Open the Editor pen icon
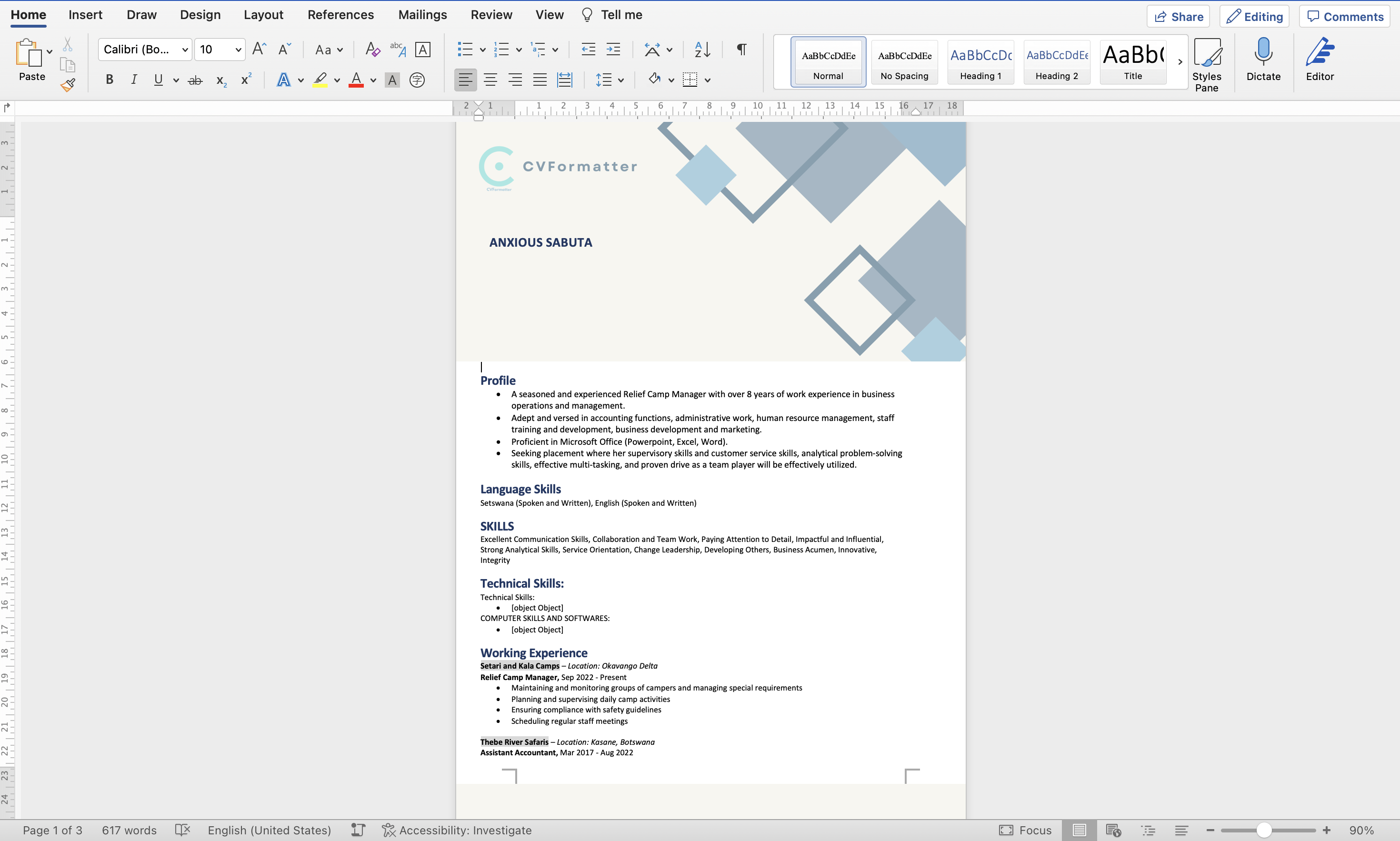The image size is (1400, 841). pyautogui.click(x=1320, y=60)
